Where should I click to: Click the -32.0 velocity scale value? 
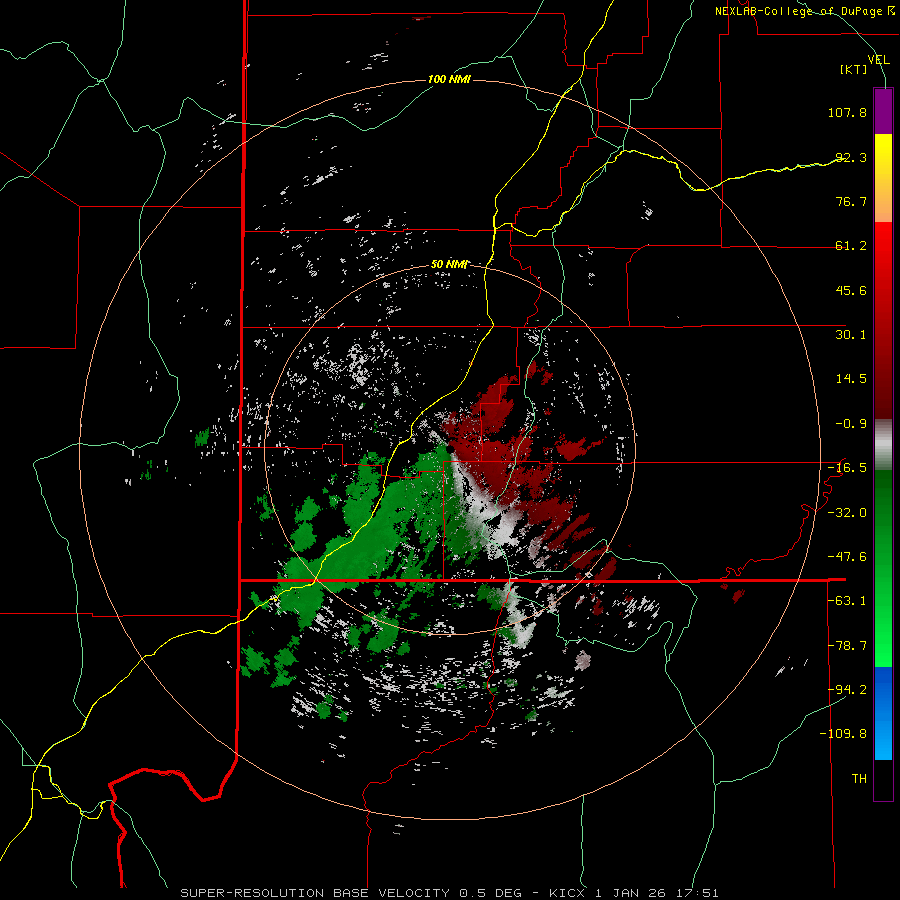(x=847, y=513)
